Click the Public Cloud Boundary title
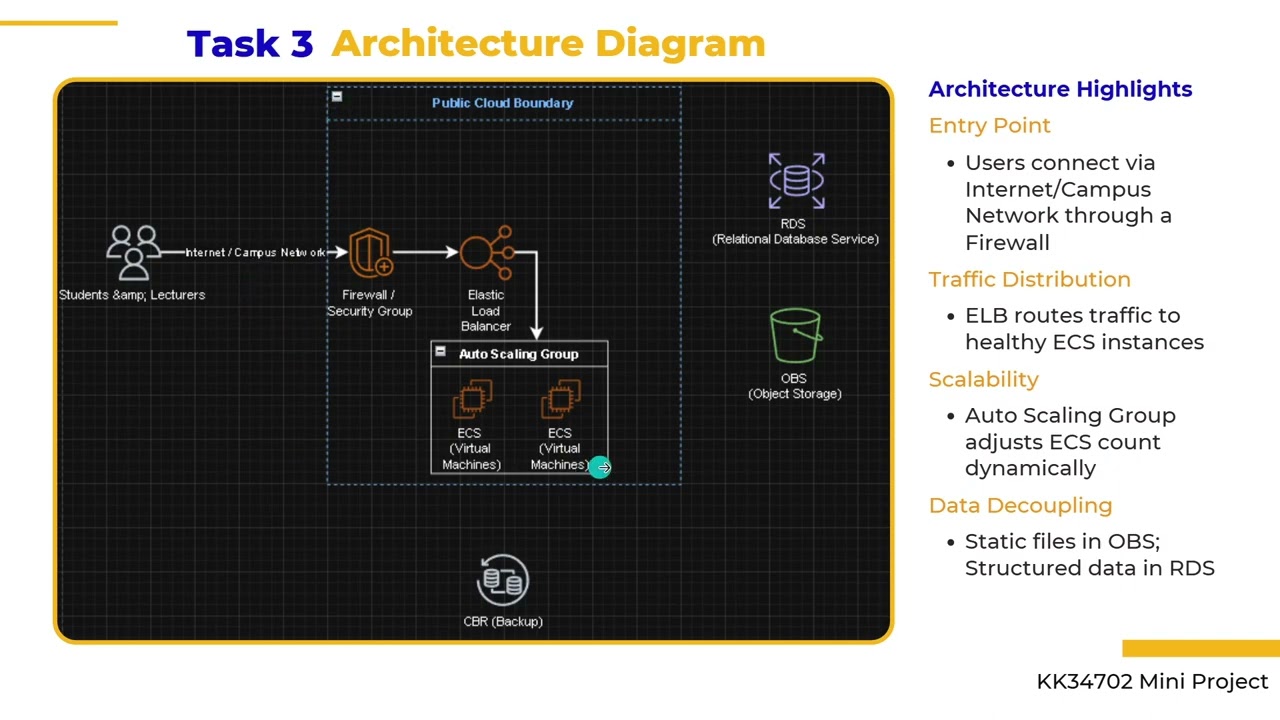Image resolution: width=1280 pixels, height=720 pixels. point(502,103)
